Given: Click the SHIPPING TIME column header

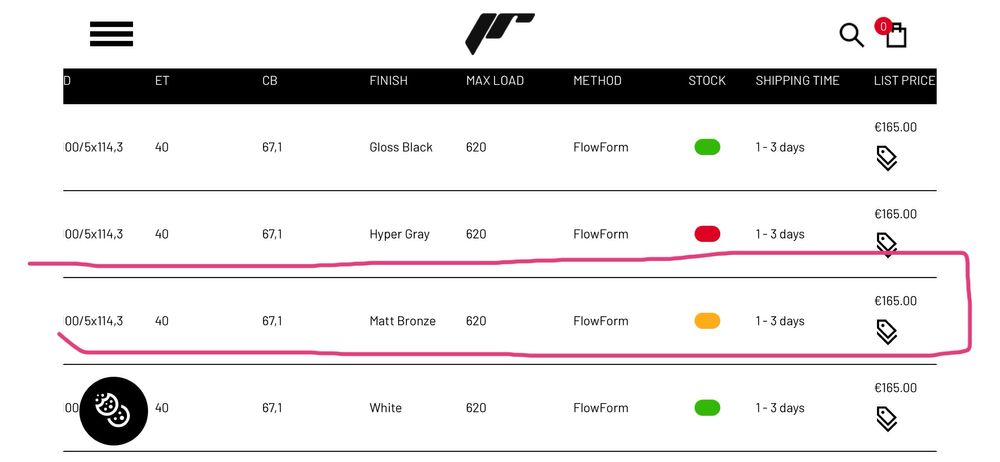Looking at the screenshot, I should tap(797, 81).
